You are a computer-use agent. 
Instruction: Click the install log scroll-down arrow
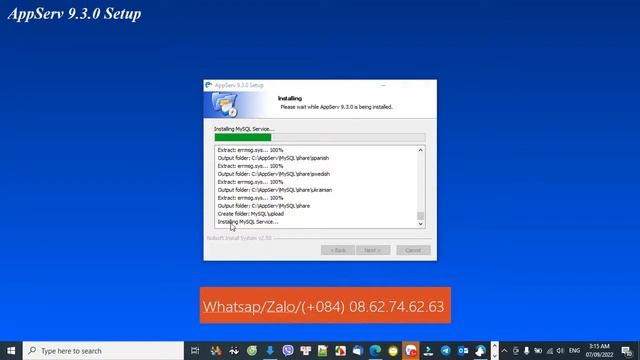point(420,224)
